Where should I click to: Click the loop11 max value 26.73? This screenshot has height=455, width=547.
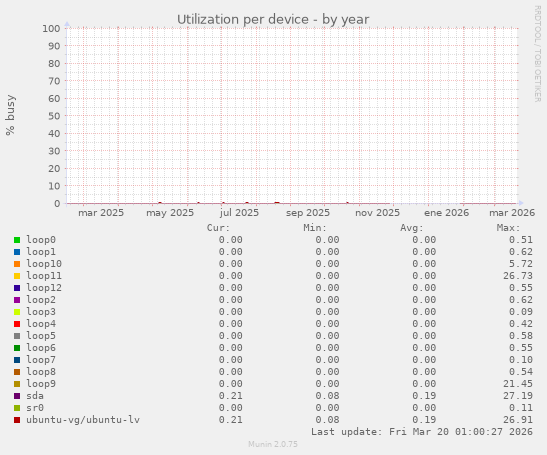point(518,276)
